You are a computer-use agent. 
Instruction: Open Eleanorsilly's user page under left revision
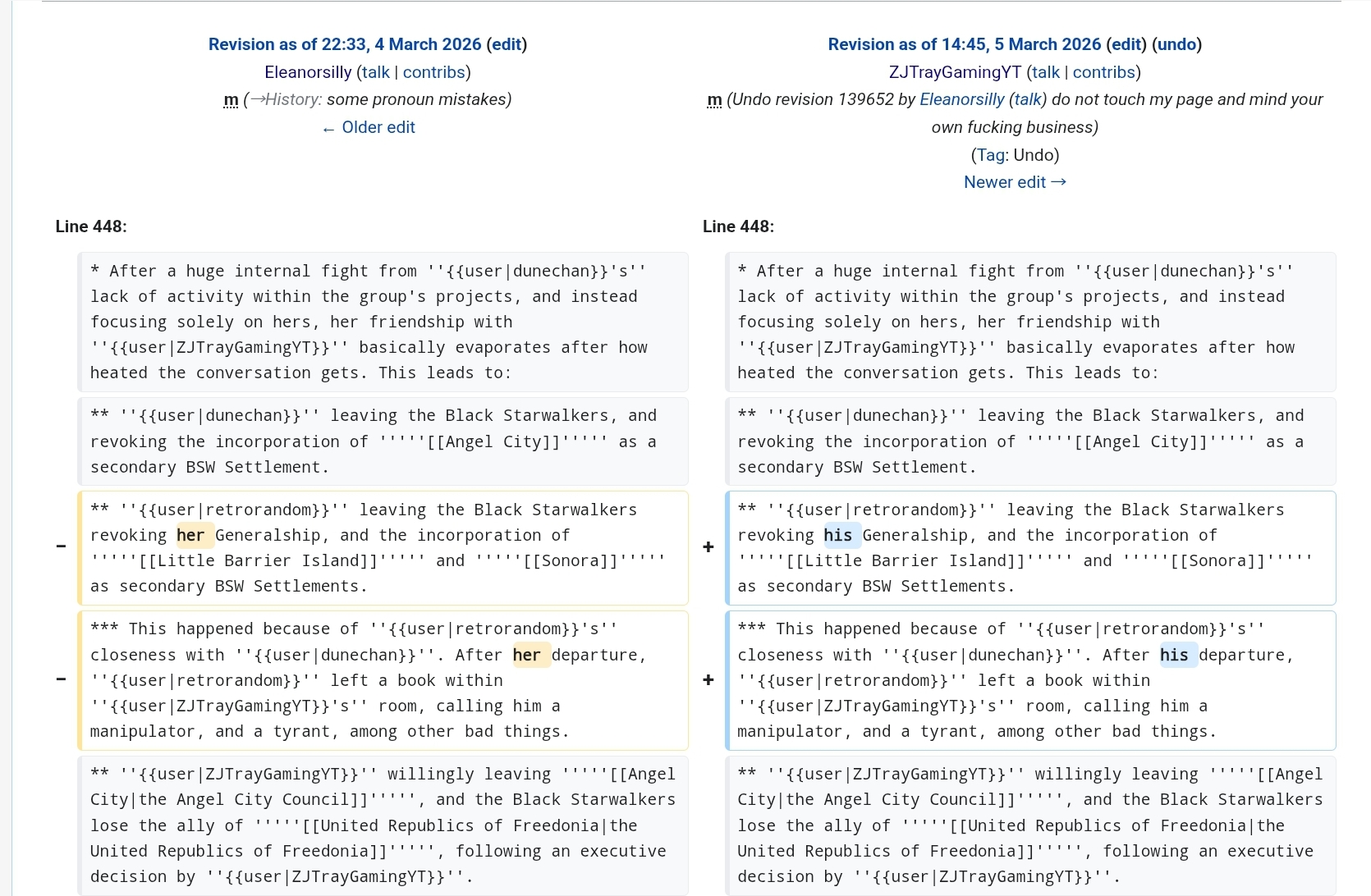tap(308, 72)
